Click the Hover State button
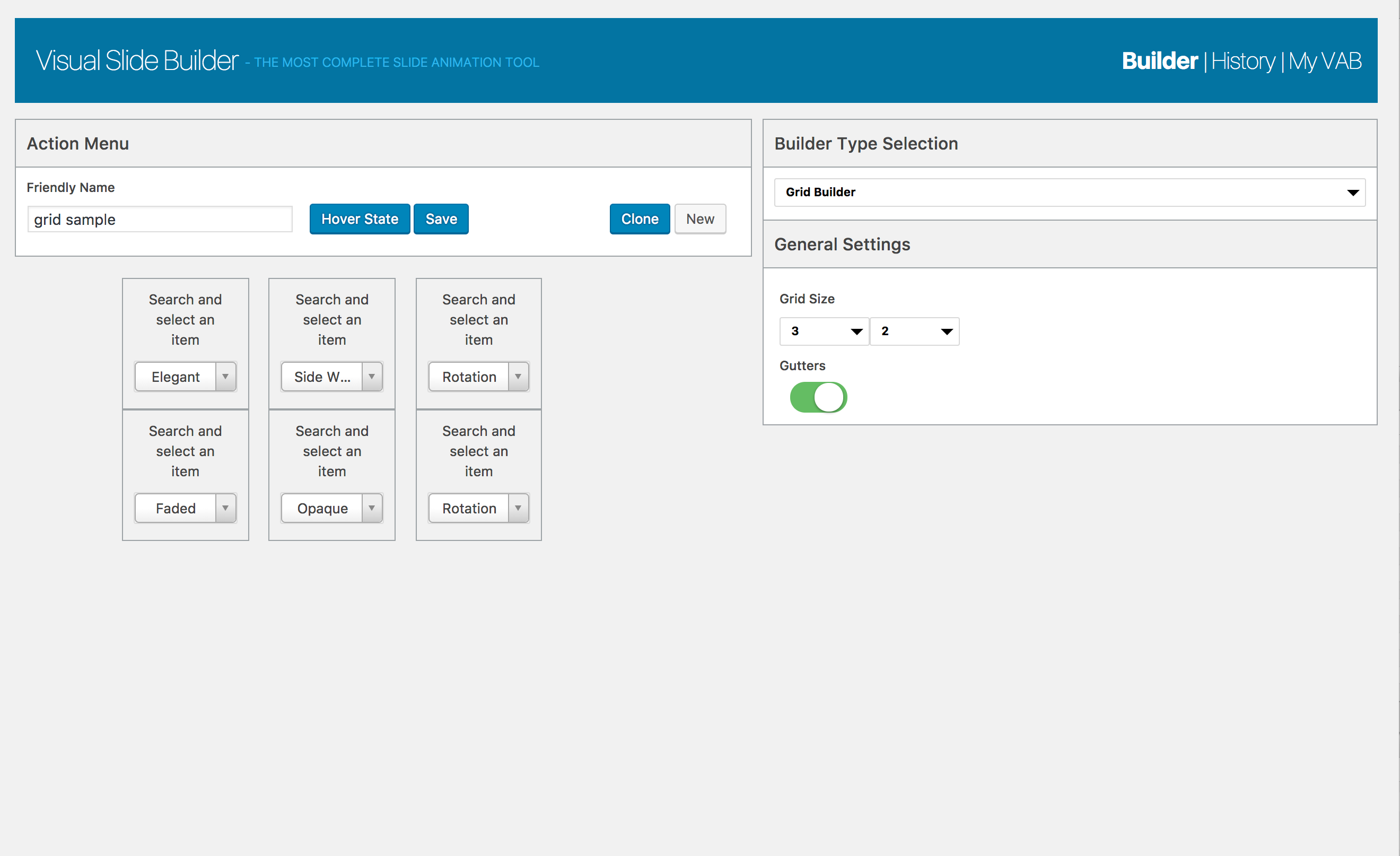 coord(359,219)
